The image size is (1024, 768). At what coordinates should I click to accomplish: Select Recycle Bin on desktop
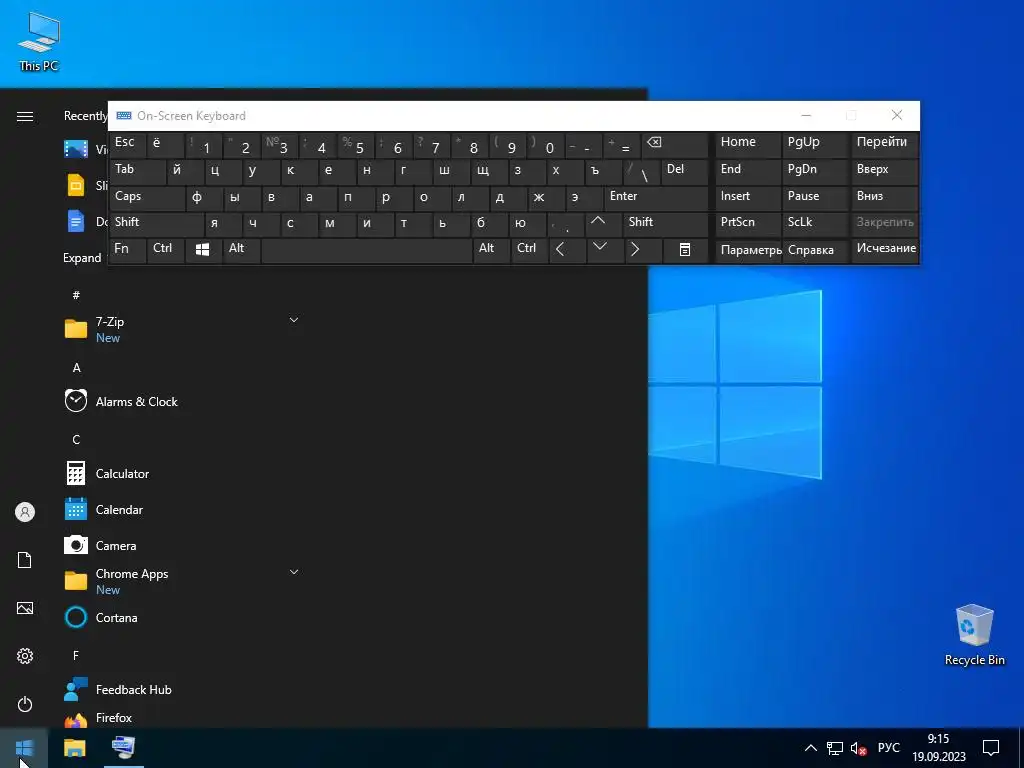(974, 635)
